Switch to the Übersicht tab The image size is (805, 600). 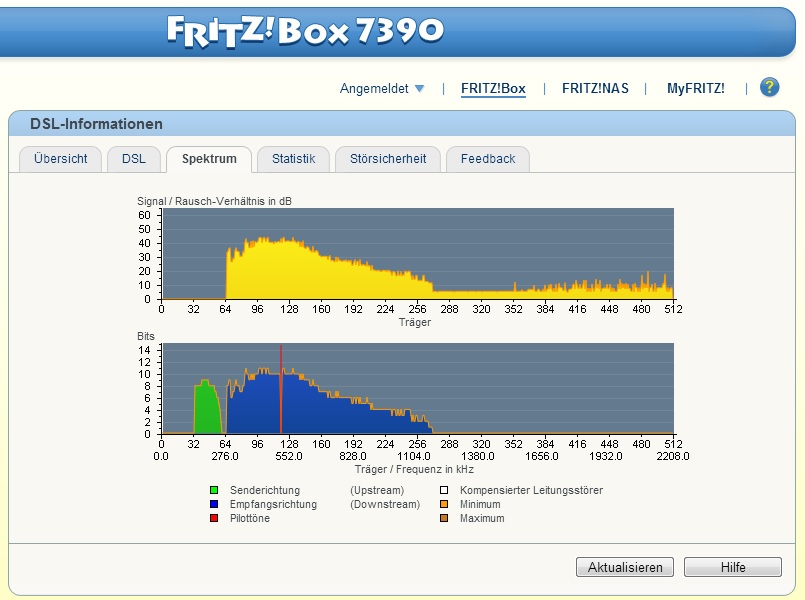click(x=61, y=159)
